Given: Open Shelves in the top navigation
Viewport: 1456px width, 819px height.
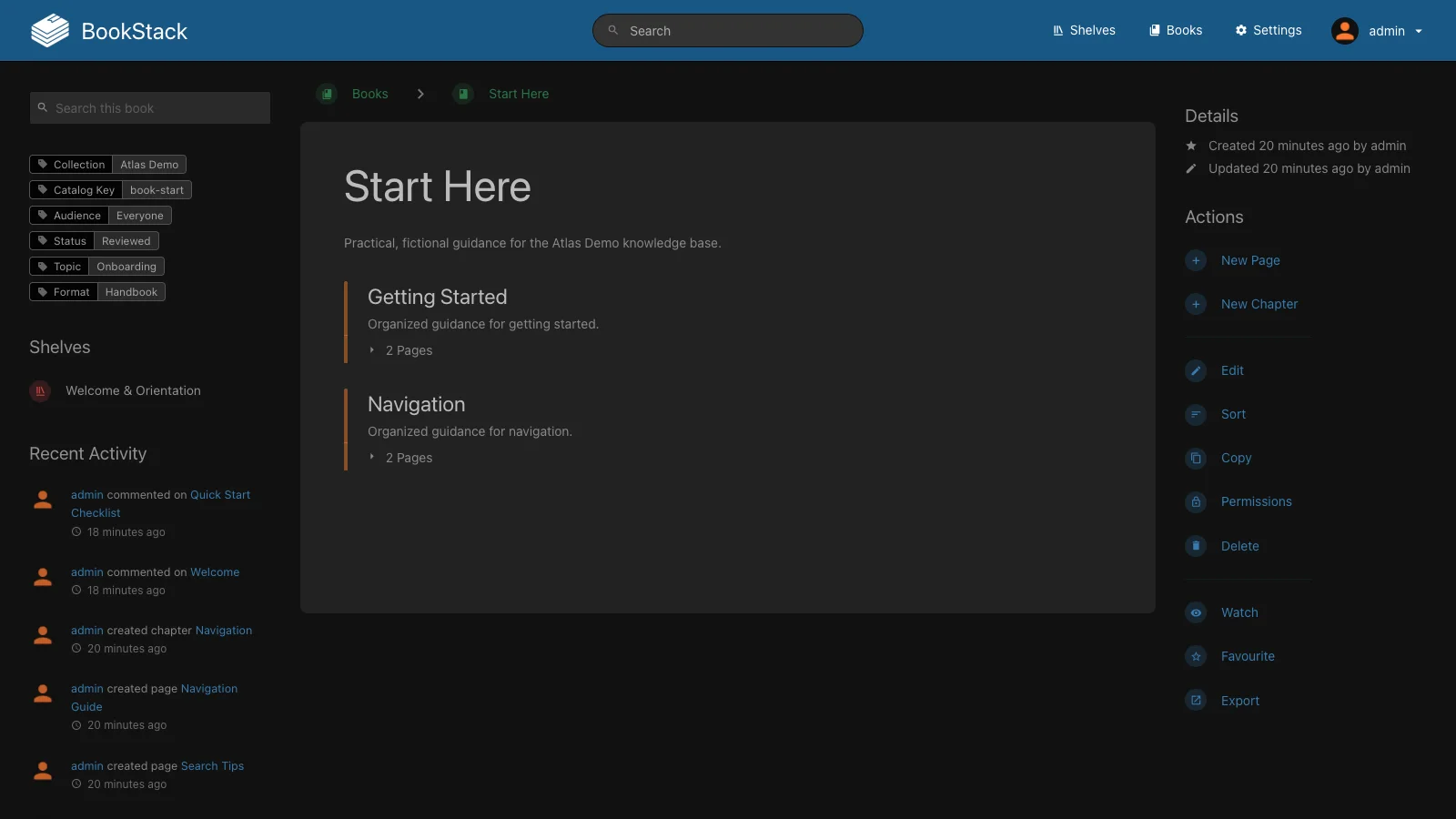Looking at the screenshot, I should (1084, 30).
